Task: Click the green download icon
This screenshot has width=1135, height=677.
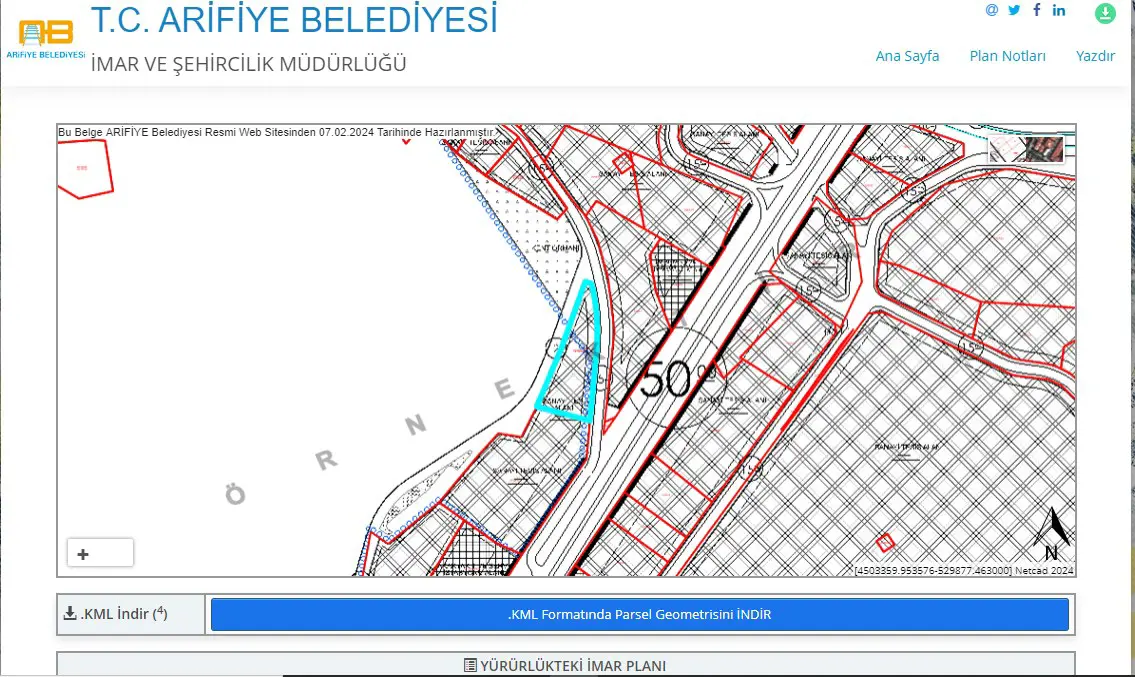Action: point(1105,13)
